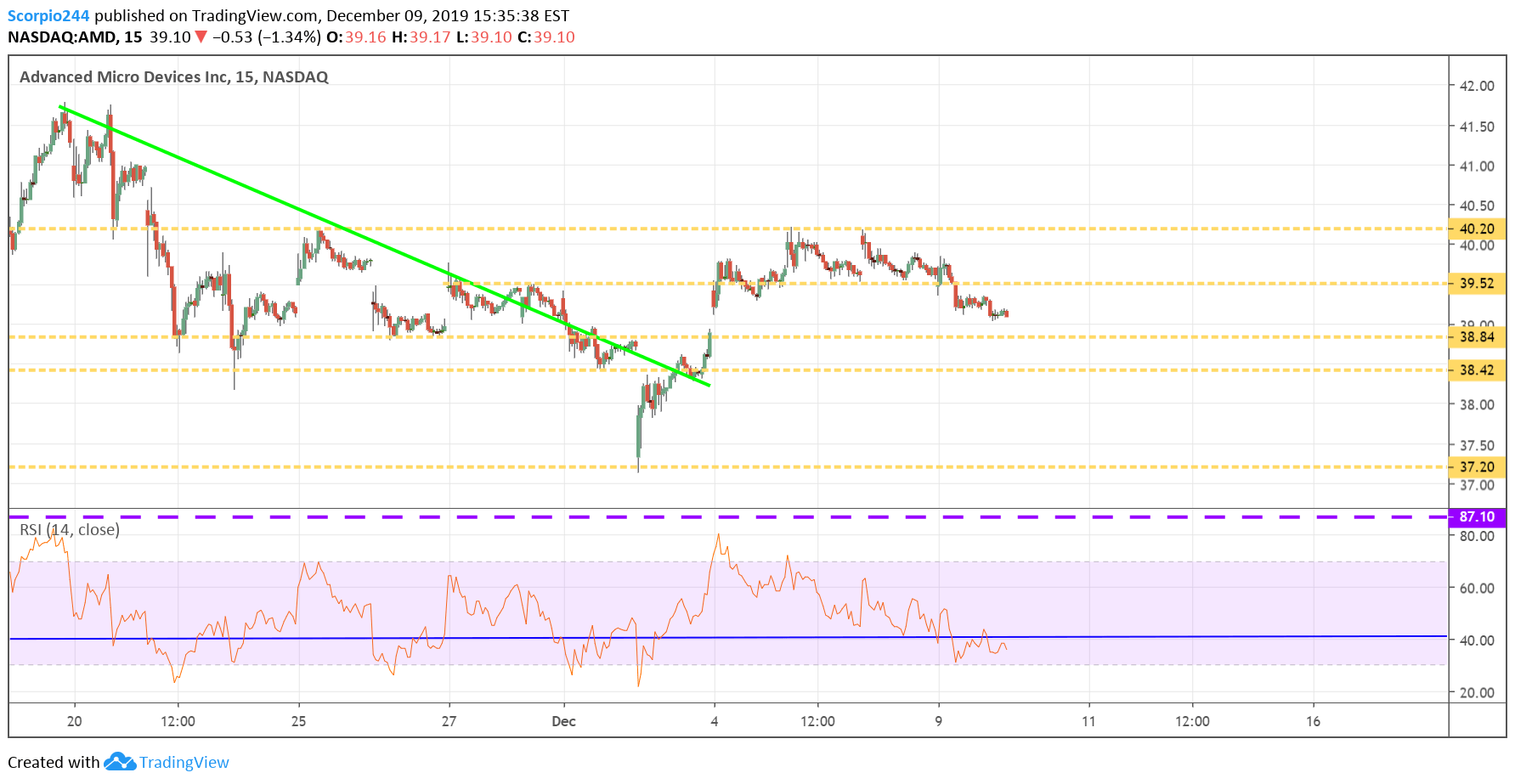Click the red down-triangle change indicator
Viewport: 1515px width, 784px height.
click(201, 37)
